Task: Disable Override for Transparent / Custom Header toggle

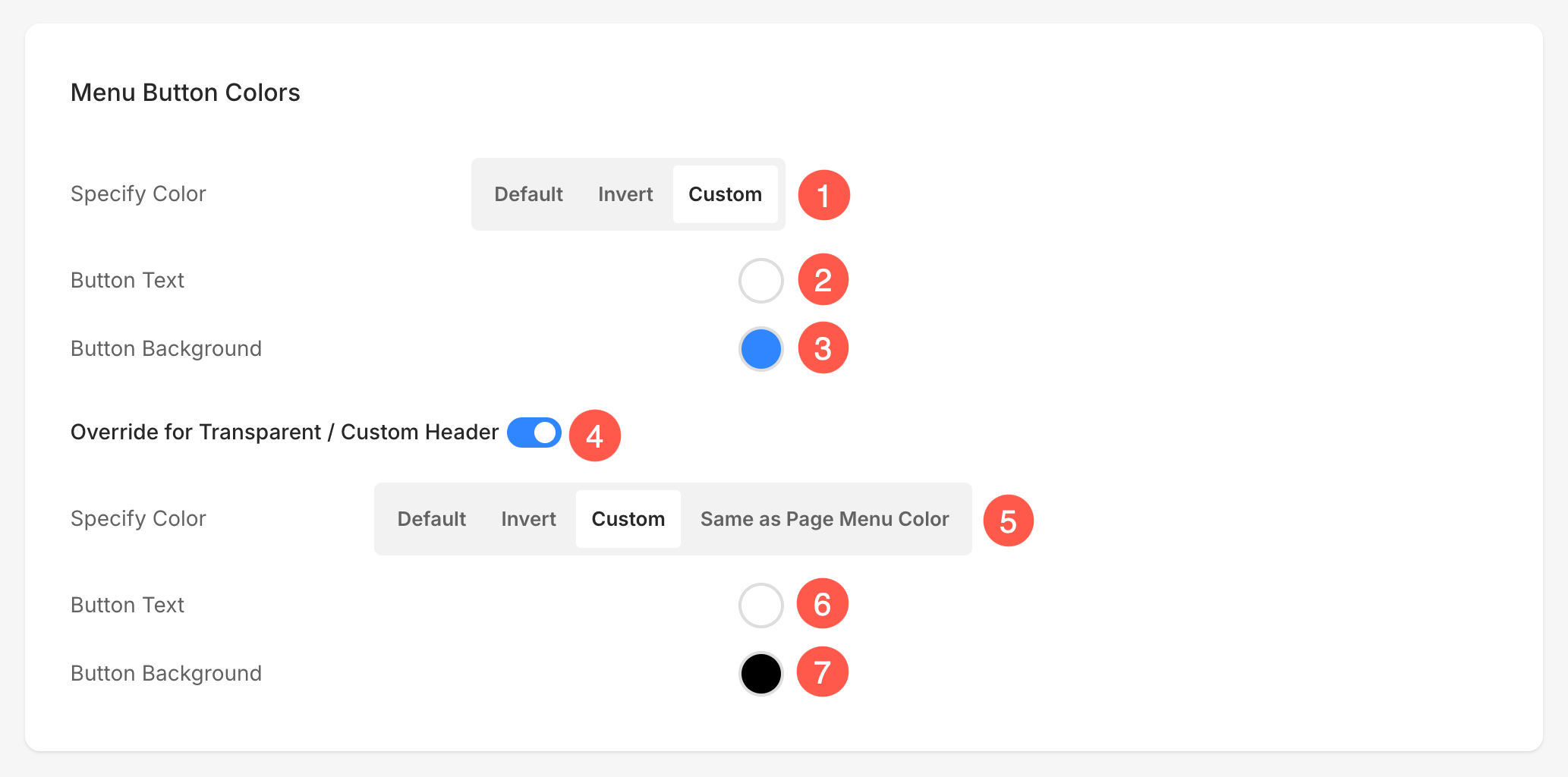Action: click(534, 433)
